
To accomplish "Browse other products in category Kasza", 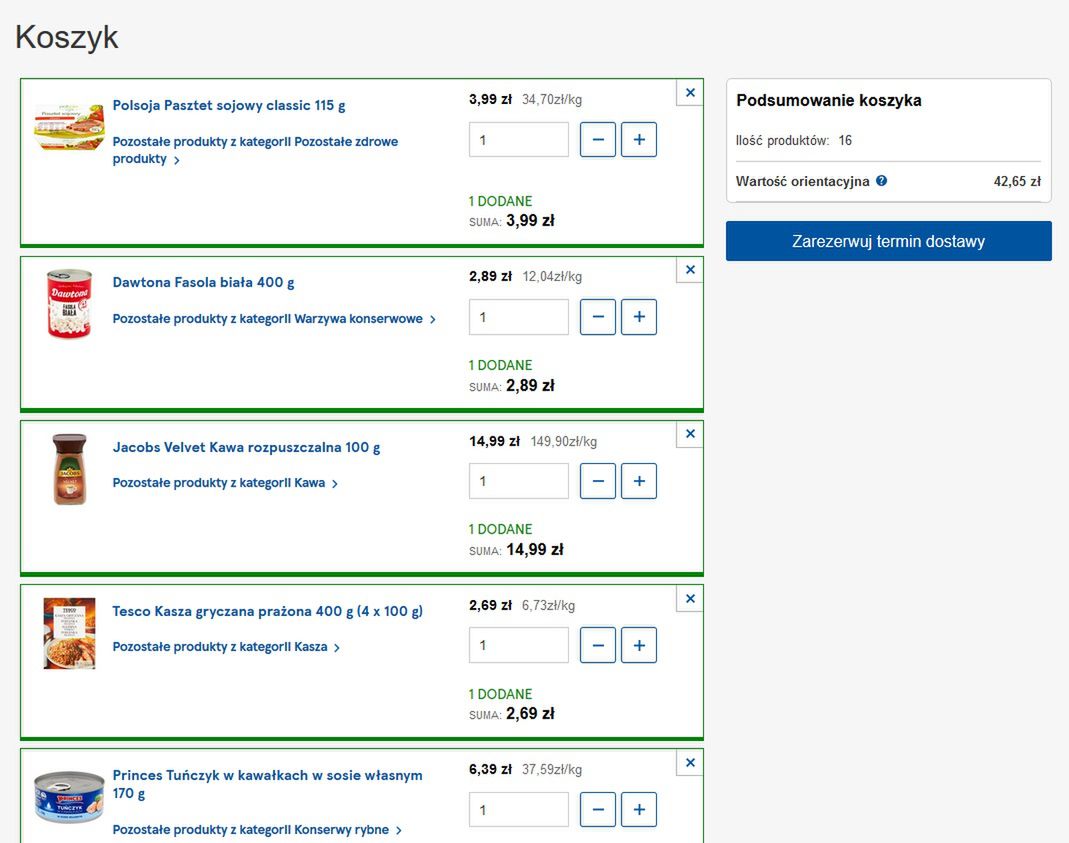I will point(226,647).
